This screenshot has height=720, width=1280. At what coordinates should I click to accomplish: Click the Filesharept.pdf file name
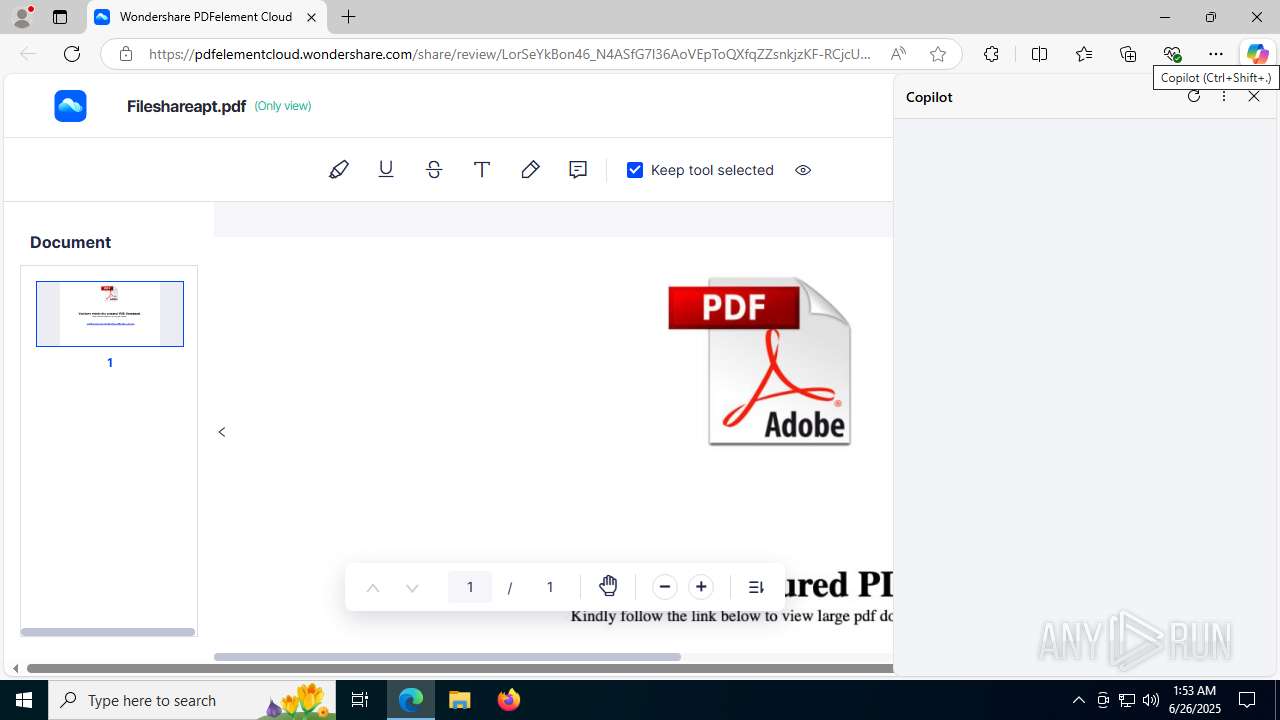[x=186, y=106]
